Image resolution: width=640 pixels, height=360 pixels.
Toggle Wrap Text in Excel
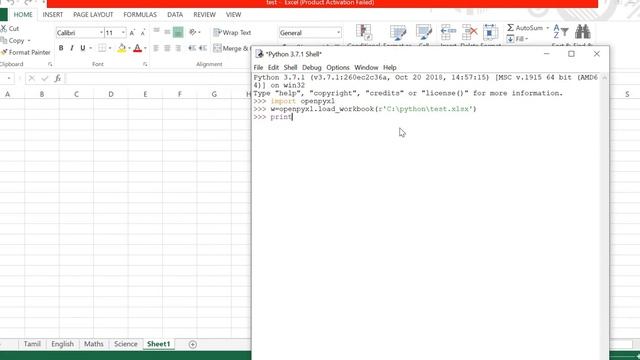pyautogui.click(x=232, y=32)
